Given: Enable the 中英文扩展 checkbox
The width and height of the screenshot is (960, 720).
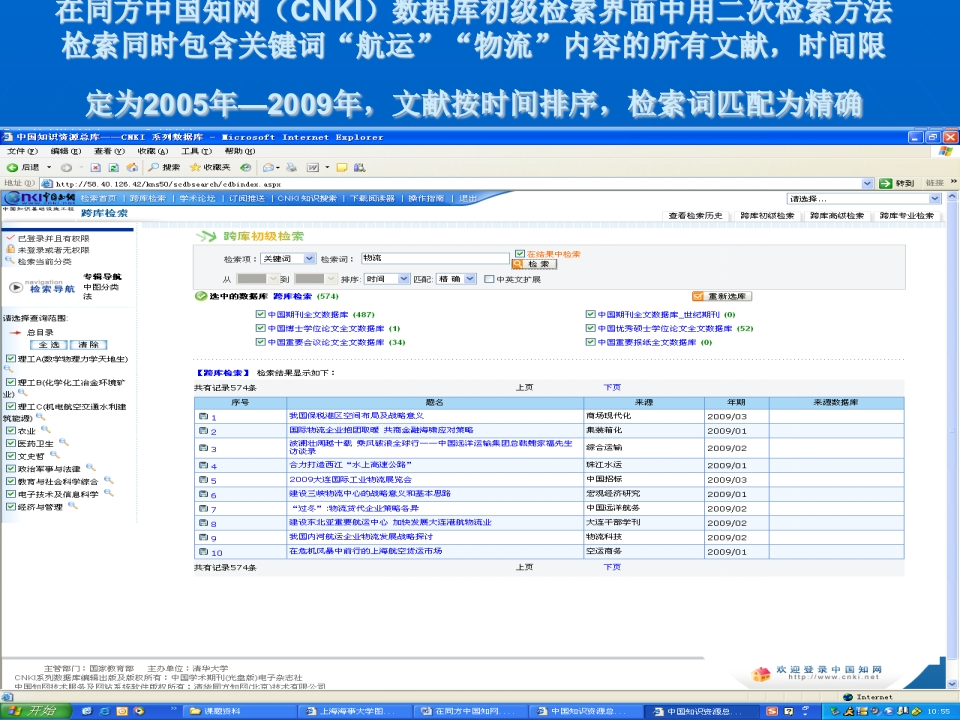Looking at the screenshot, I should coord(489,279).
